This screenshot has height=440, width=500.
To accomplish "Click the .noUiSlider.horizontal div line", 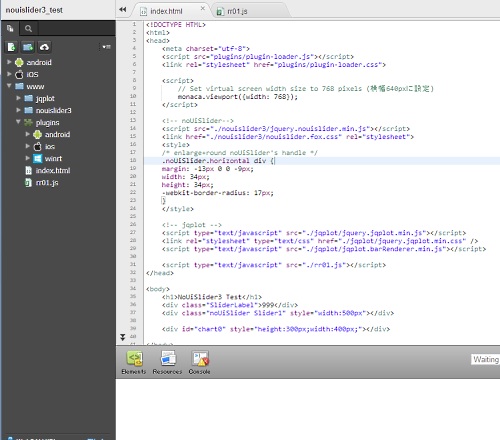I will (218, 161).
